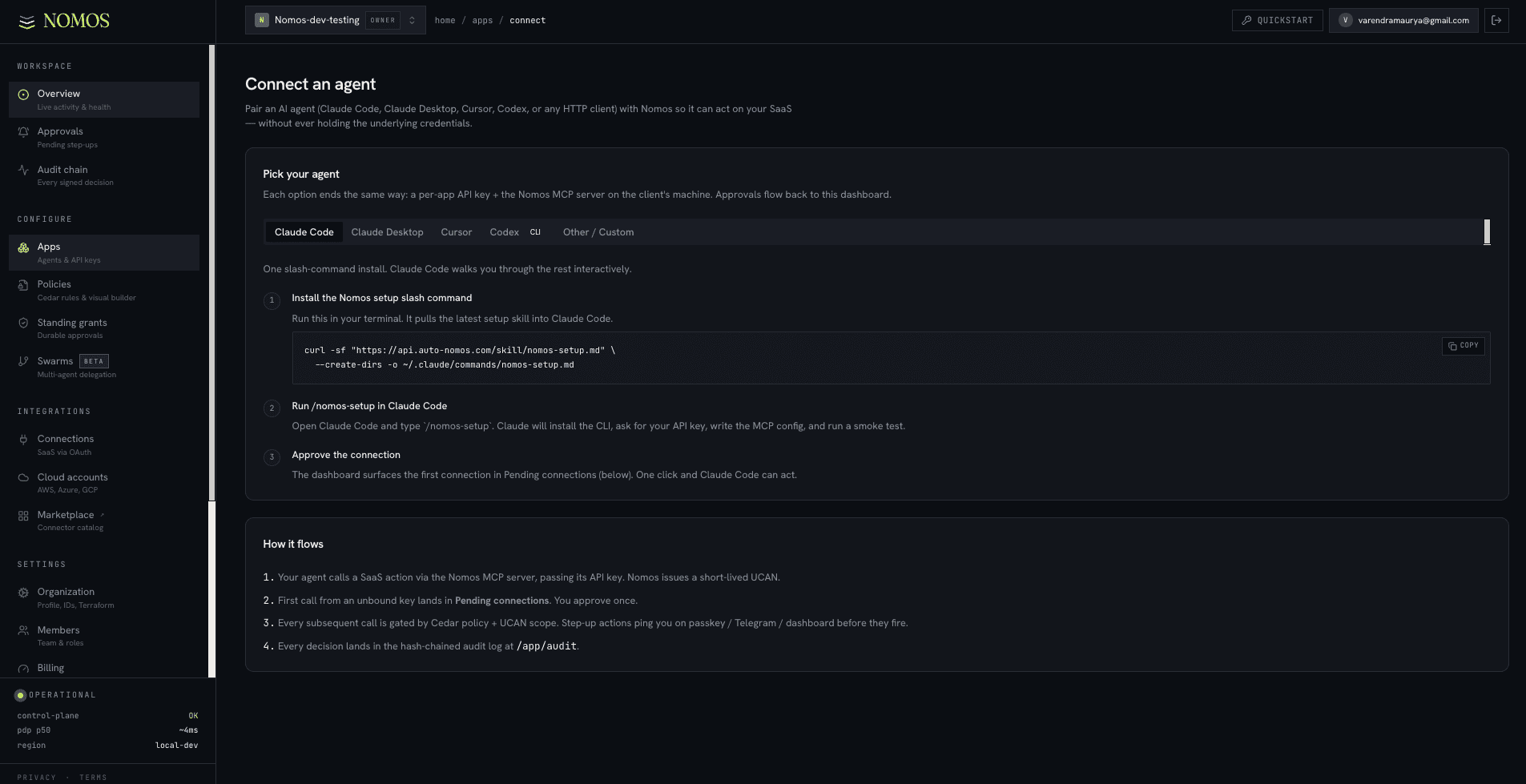Open the Swarms branch icon
The height and width of the screenshot is (784, 1526).
click(x=23, y=361)
